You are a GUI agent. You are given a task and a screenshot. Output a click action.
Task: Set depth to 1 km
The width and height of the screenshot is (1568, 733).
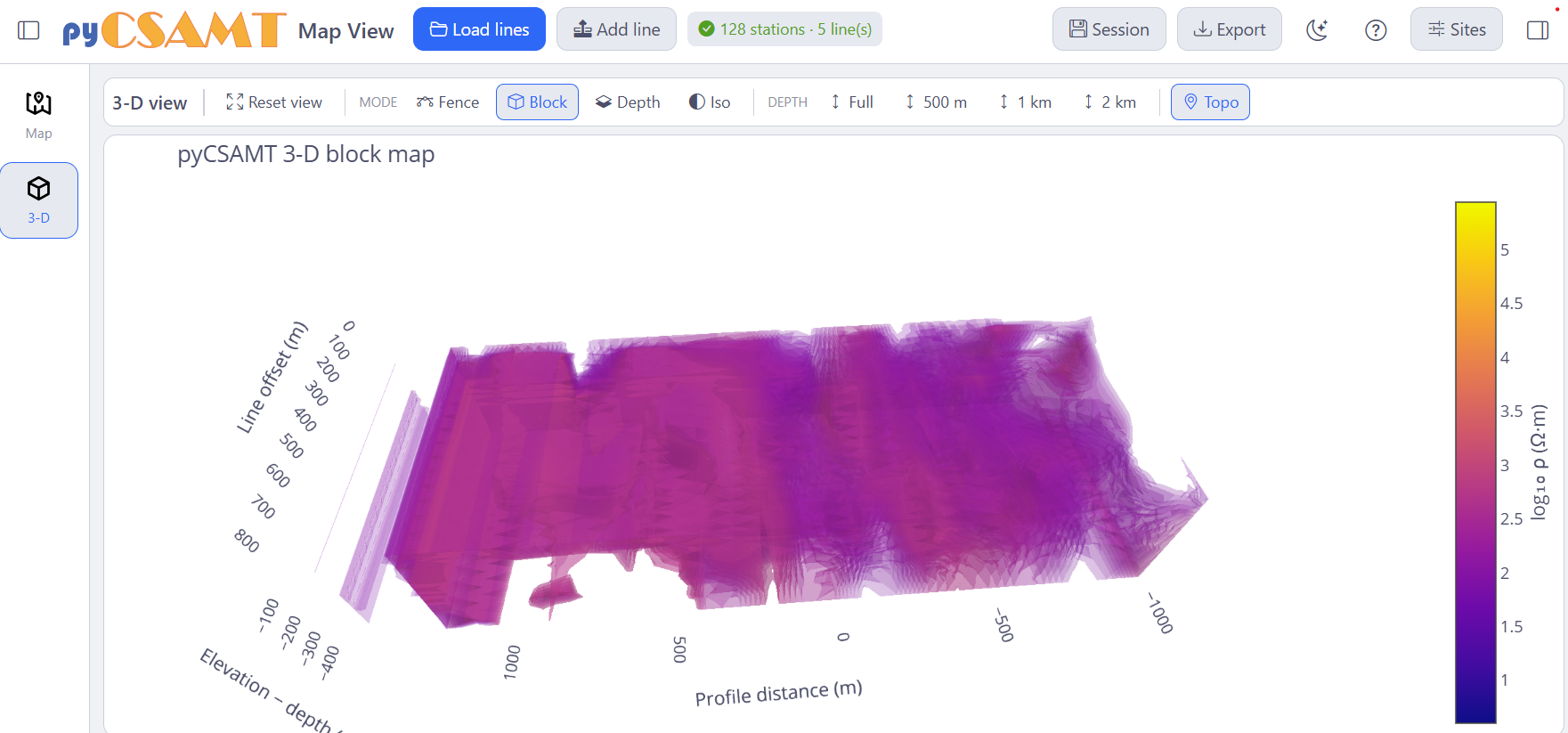point(1025,102)
